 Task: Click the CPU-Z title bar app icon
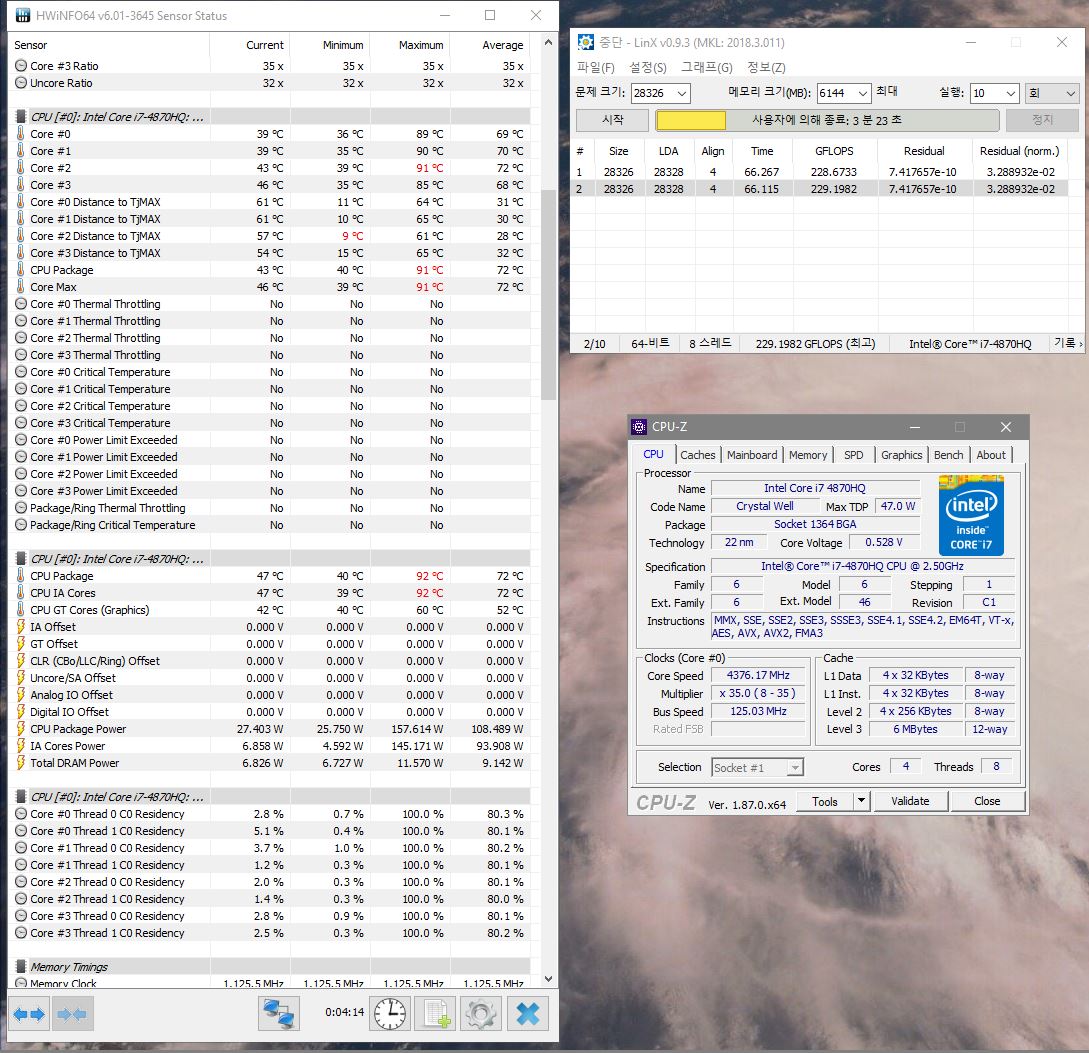639,427
